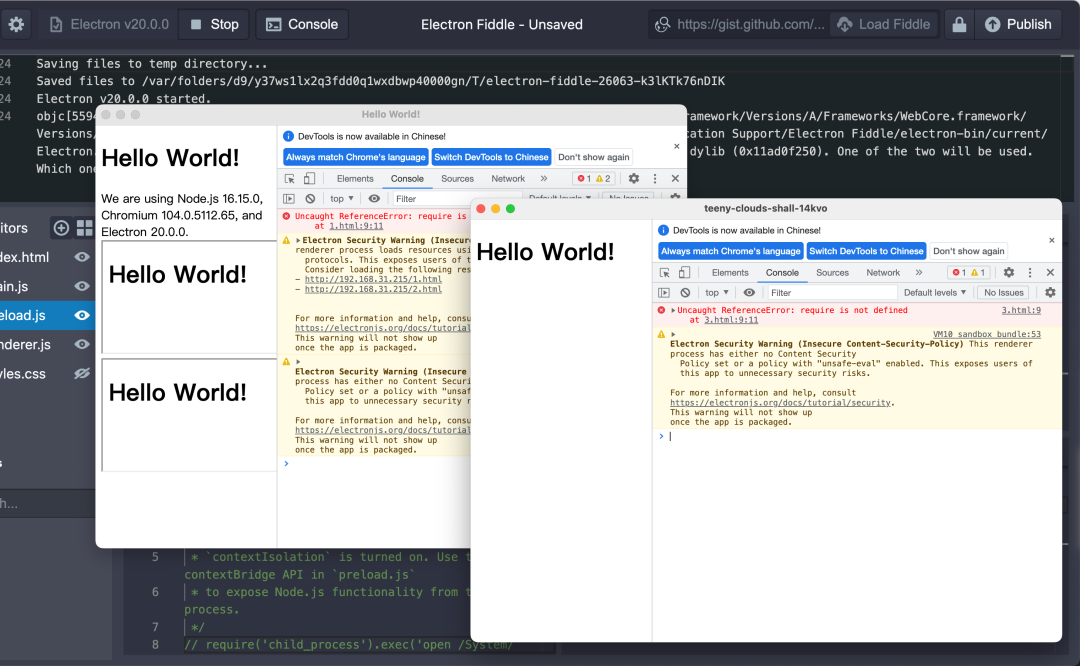The image size is (1080, 666).
Task: Click Don't show again in Hello World window
Action: tap(594, 157)
